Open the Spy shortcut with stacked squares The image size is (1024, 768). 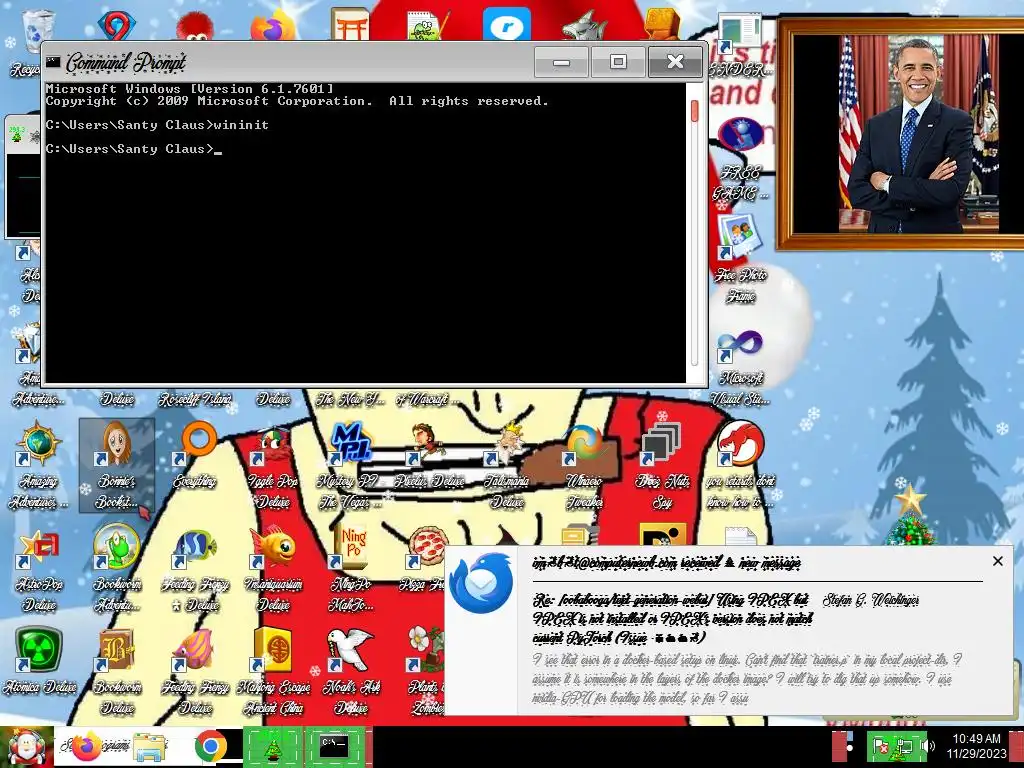pyautogui.click(x=662, y=465)
